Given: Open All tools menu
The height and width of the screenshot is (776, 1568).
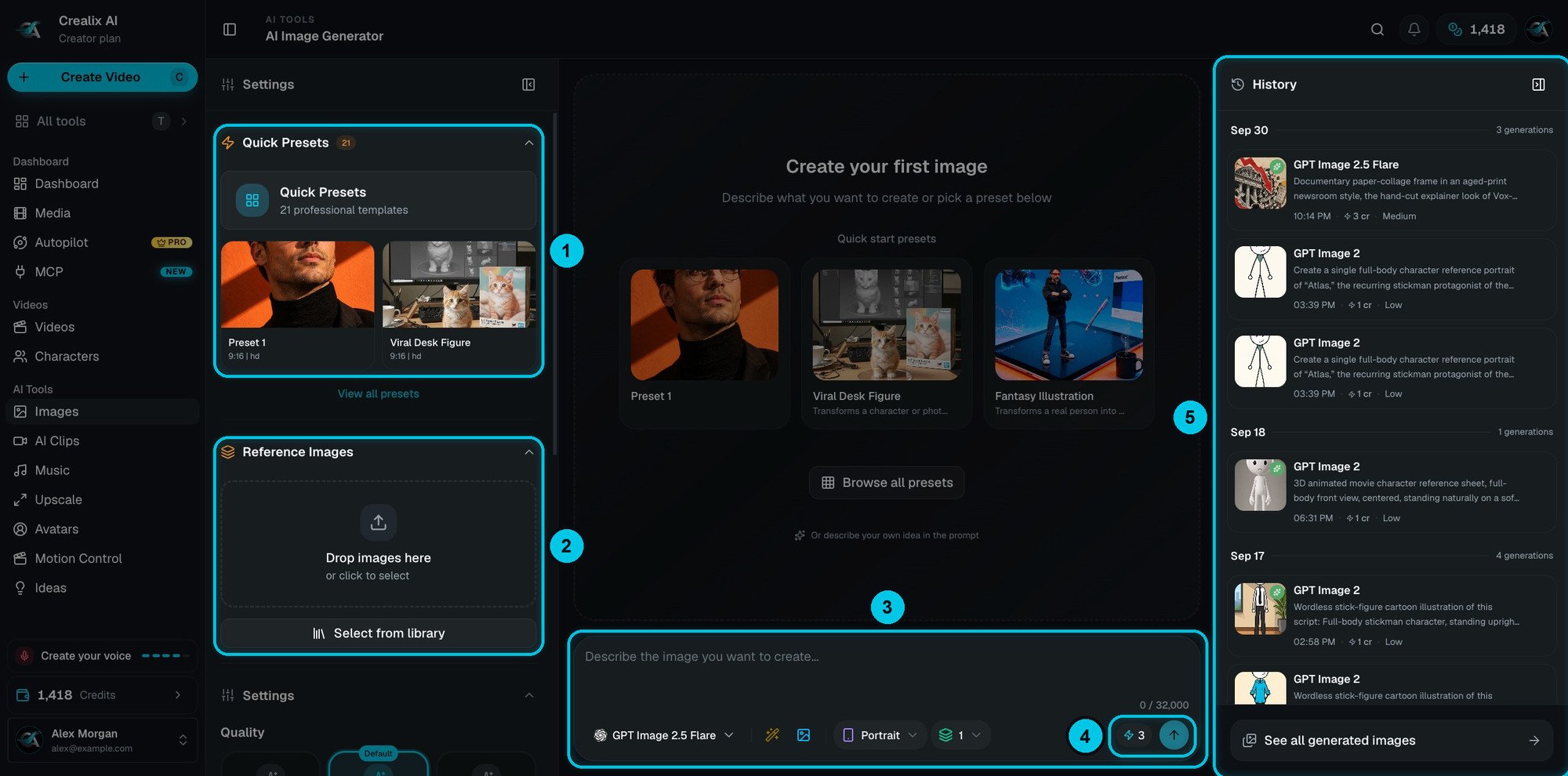Looking at the screenshot, I should click(102, 121).
